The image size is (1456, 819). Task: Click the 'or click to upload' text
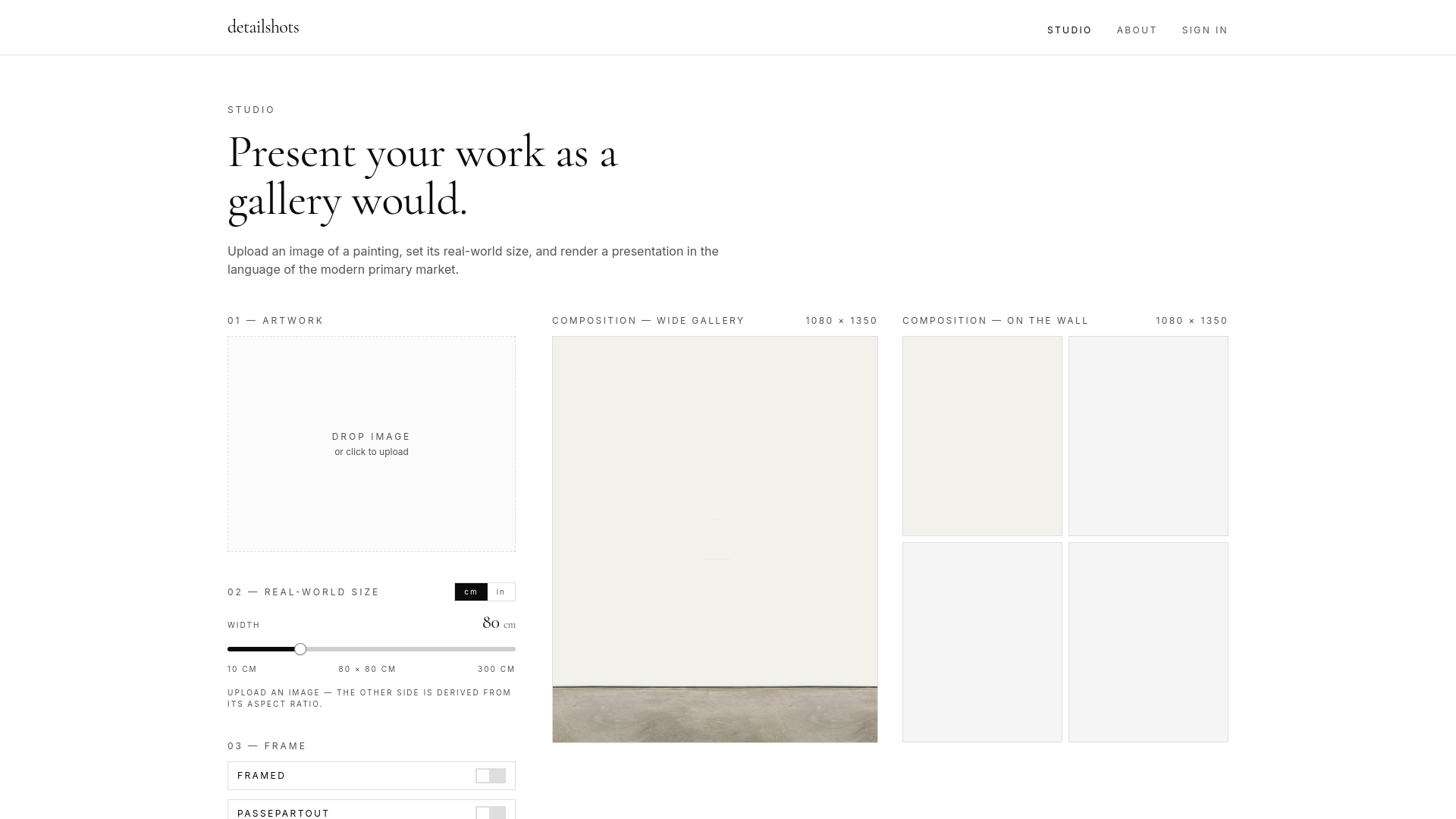click(372, 452)
